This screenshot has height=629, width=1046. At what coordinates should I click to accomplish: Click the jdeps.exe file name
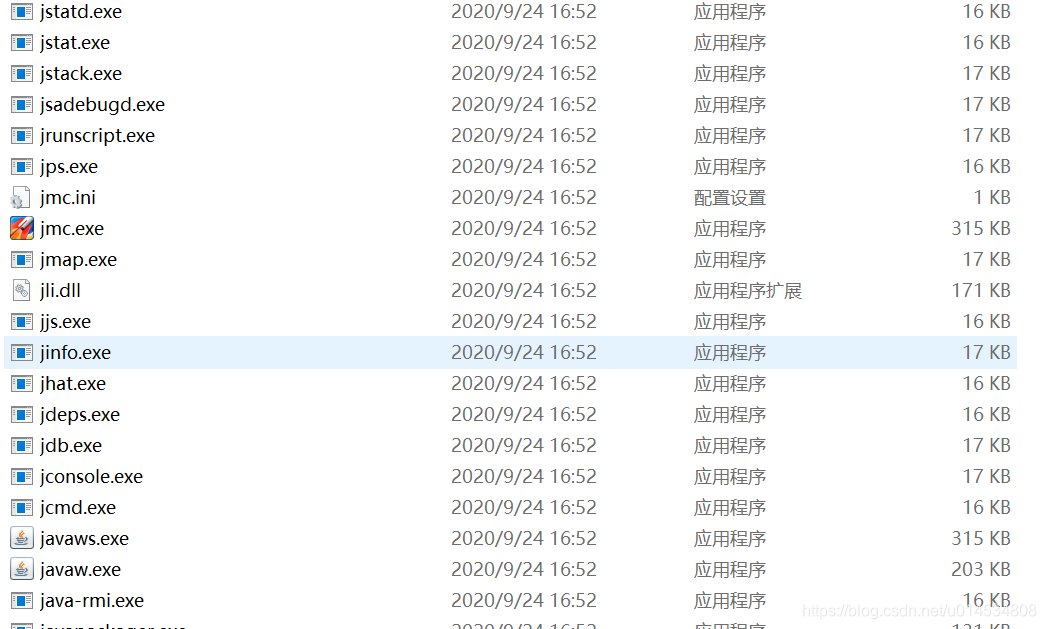point(80,415)
